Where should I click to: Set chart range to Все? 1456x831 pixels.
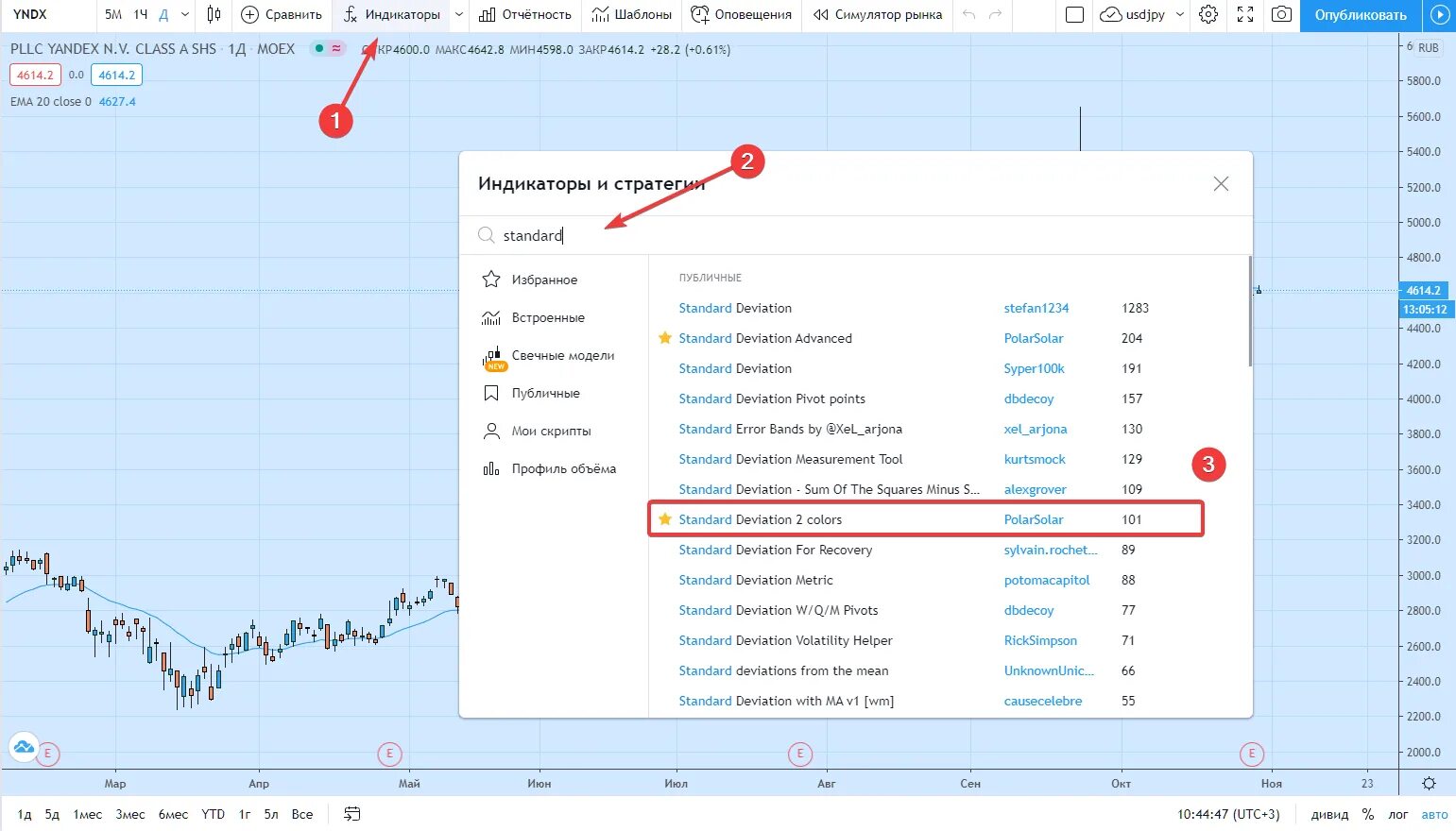[x=302, y=814]
